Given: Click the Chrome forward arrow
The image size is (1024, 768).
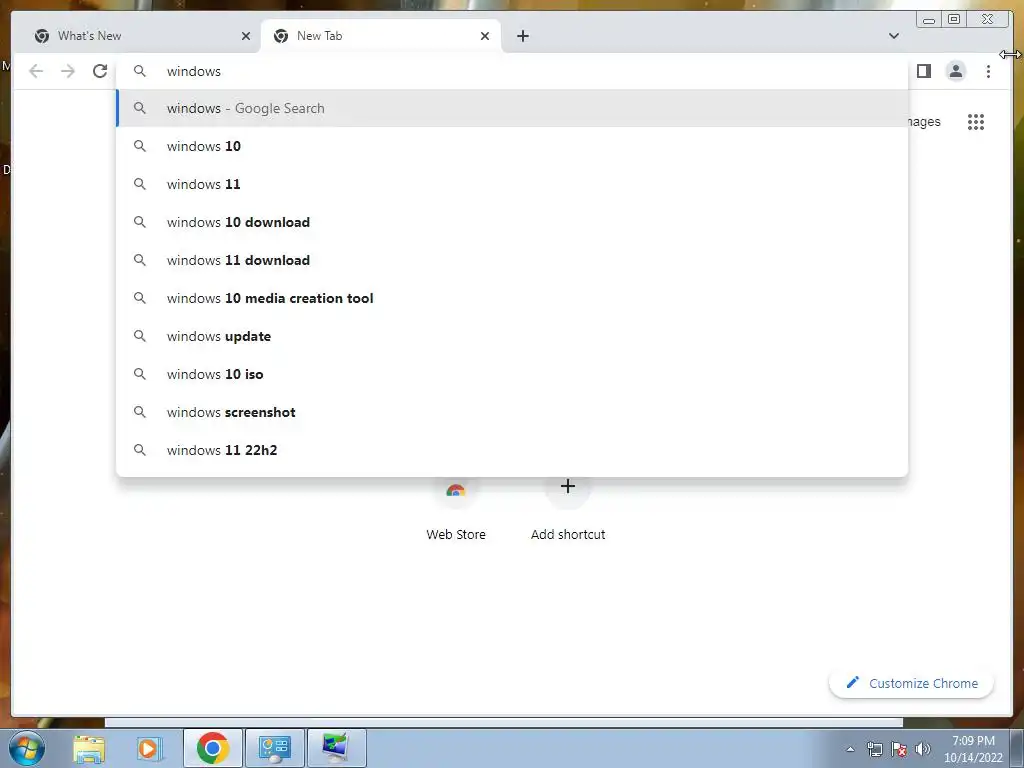Looking at the screenshot, I should [x=68, y=71].
